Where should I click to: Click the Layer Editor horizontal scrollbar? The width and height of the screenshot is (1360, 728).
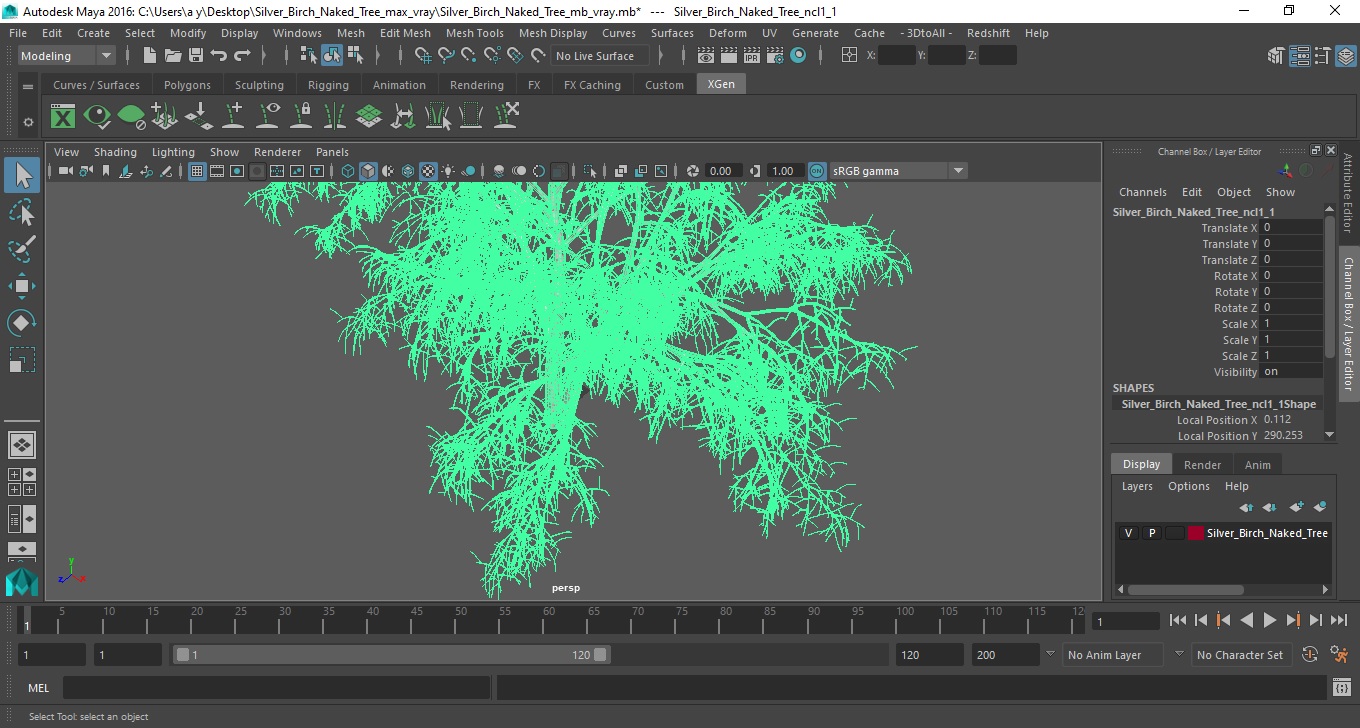click(1185, 590)
